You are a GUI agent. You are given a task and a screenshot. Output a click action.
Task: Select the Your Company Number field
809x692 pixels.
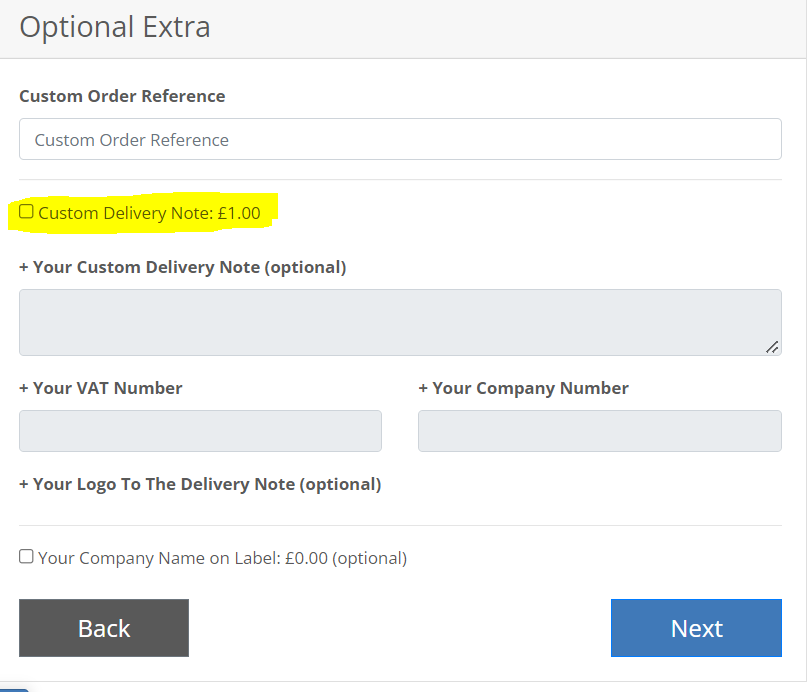pos(600,431)
